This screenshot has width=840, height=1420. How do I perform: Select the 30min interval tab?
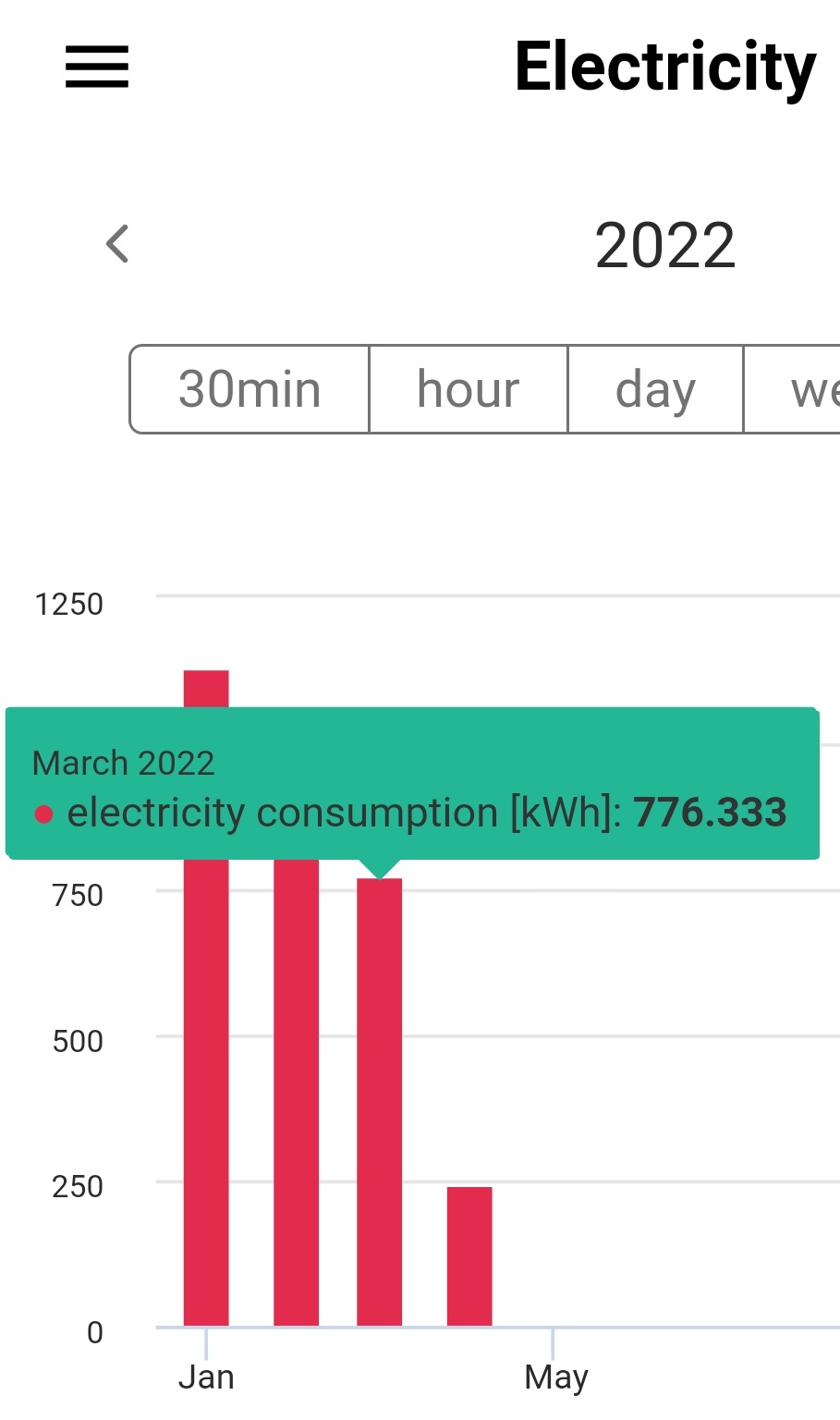pyautogui.click(x=250, y=389)
